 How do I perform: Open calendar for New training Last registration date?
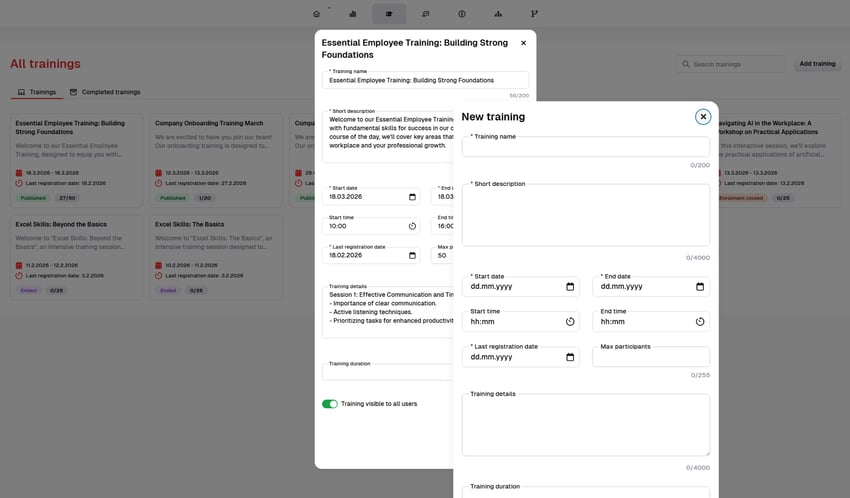570,357
